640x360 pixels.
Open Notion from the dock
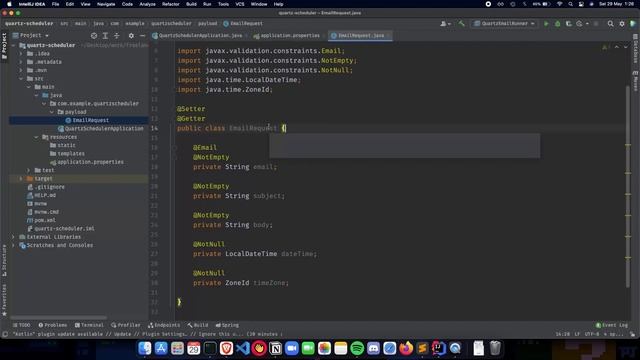tap(276, 348)
